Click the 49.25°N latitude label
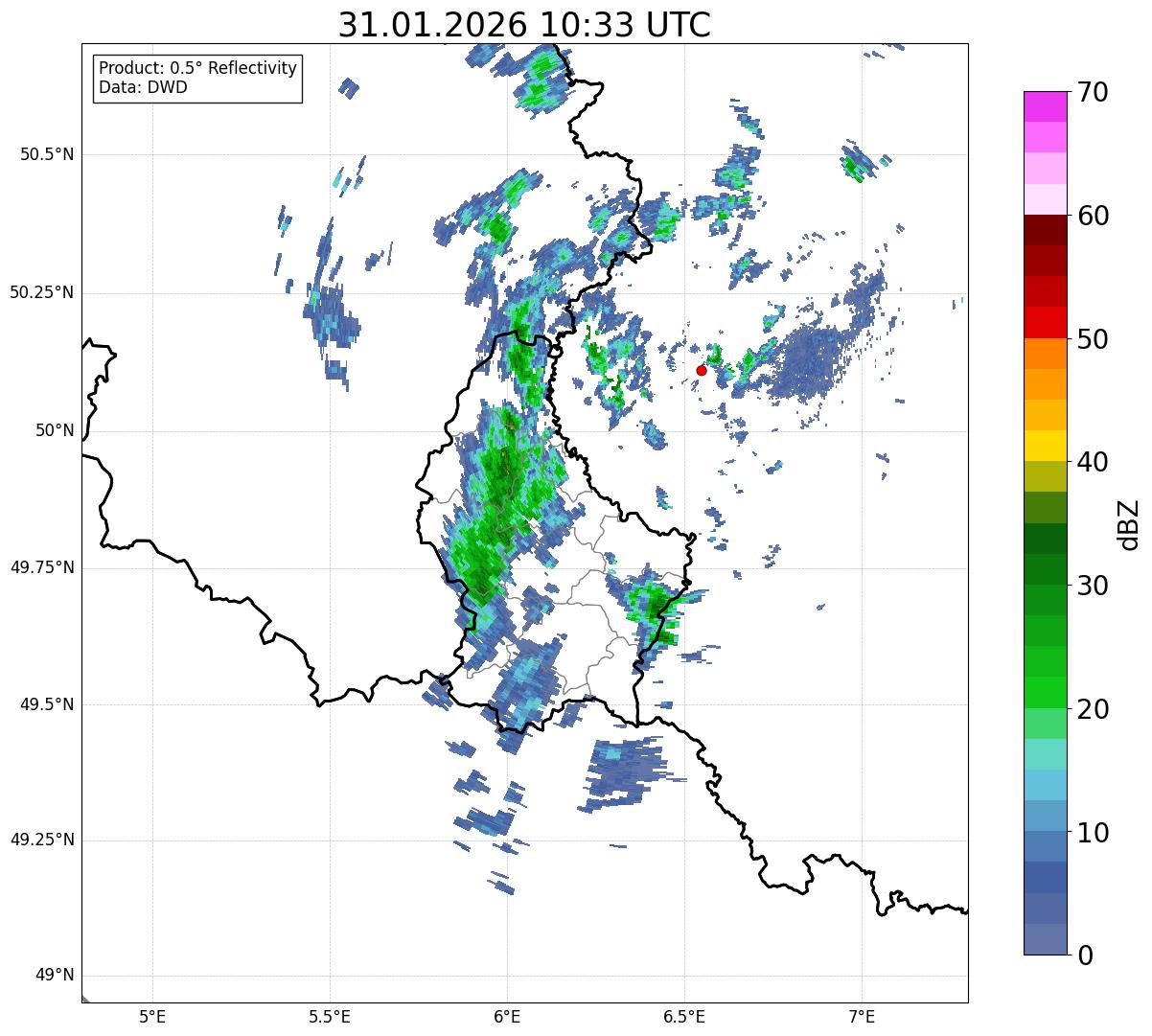This screenshot has height=1036, width=1152. pos(41,840)
